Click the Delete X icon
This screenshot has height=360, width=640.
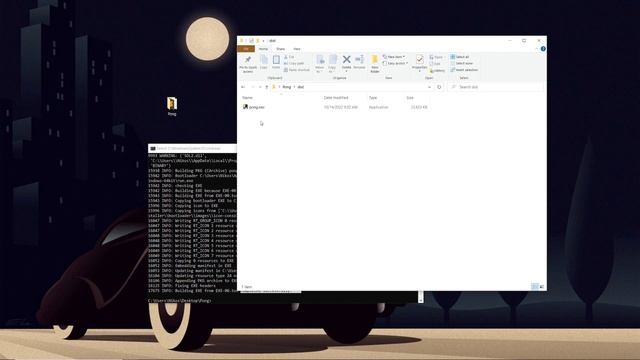347,60
